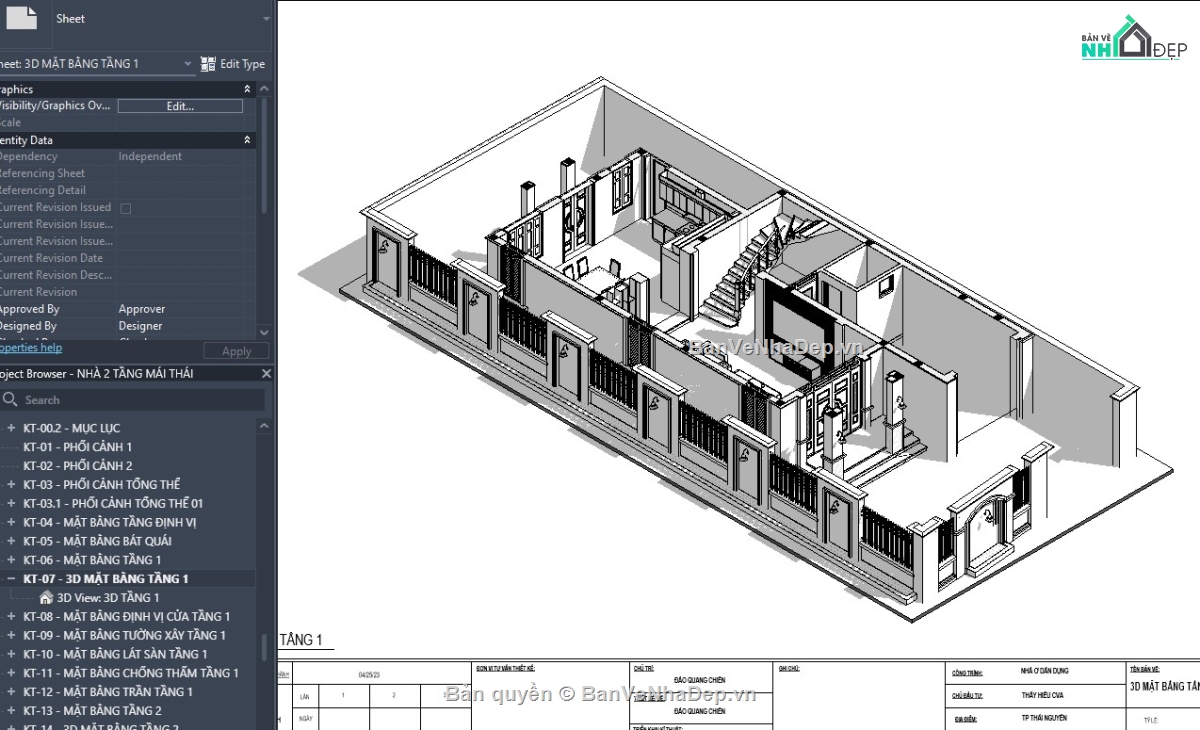Expand the KT-03 - PHỐI CẢNH TỔNG THỂ node

click(11, 484)
